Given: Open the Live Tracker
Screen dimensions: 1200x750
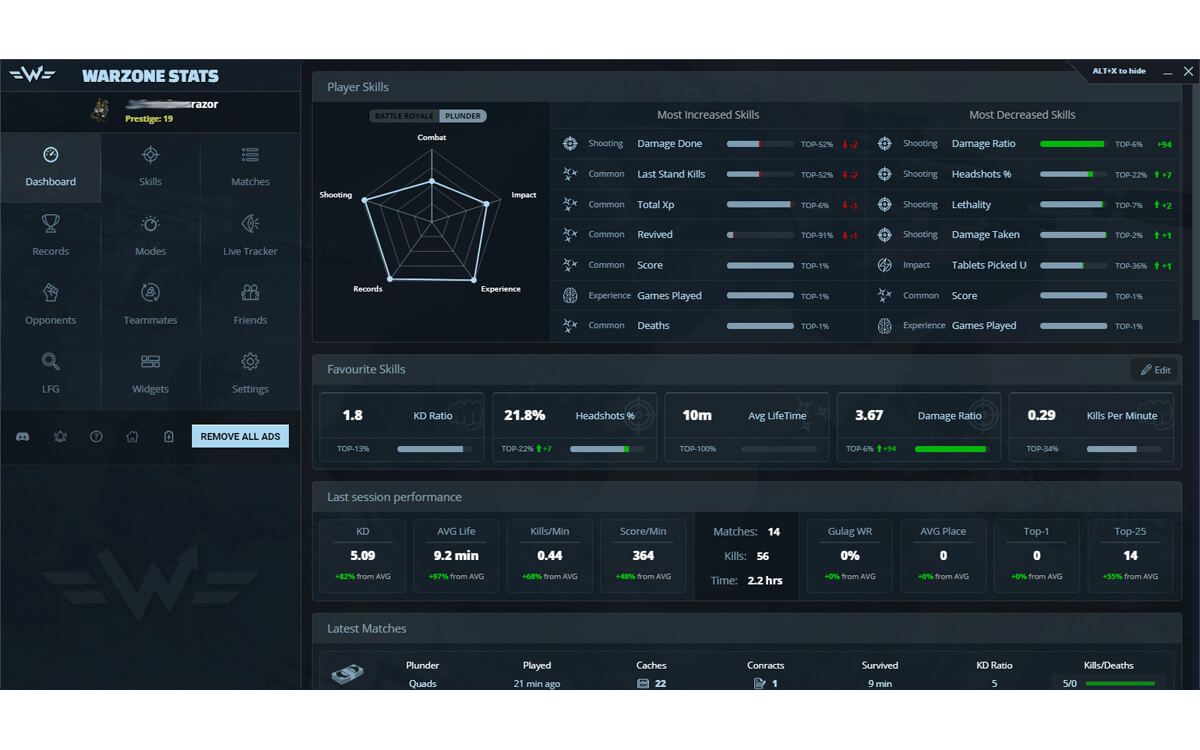Looking at the screenshot, I should (x=249, y=237).
